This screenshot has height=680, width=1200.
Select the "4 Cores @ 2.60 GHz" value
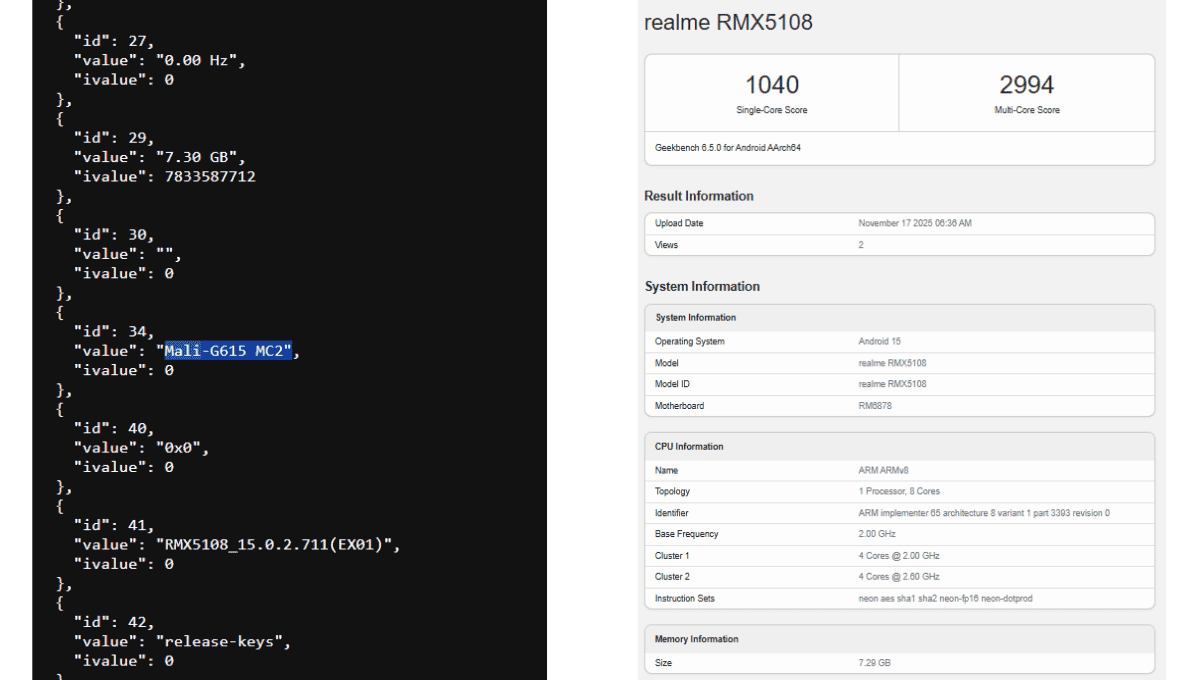pos(899,577)
